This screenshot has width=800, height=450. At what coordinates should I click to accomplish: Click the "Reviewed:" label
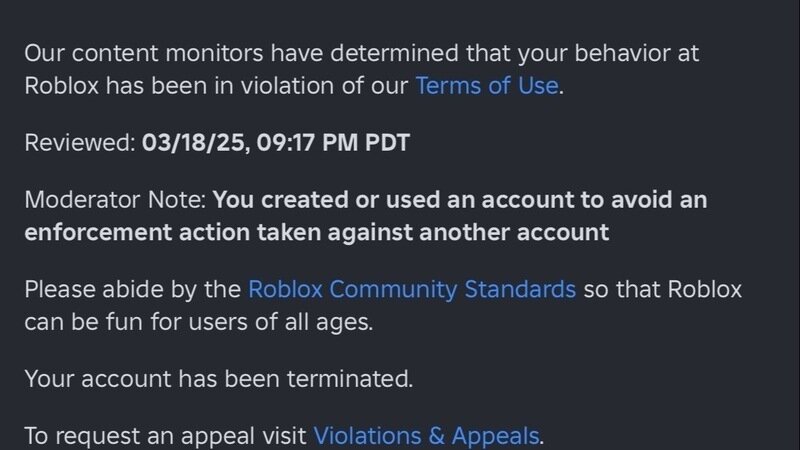coord(79,142)
